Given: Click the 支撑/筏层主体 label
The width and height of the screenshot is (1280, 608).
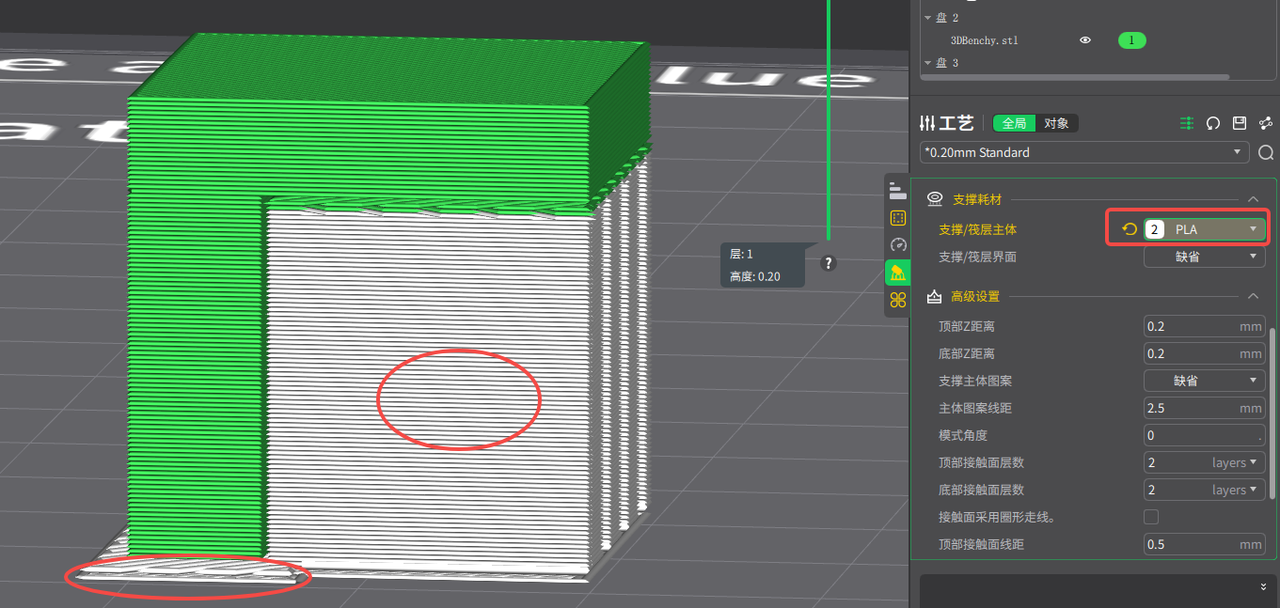Looking at the screenshot, I should click(x=977, y=229).
